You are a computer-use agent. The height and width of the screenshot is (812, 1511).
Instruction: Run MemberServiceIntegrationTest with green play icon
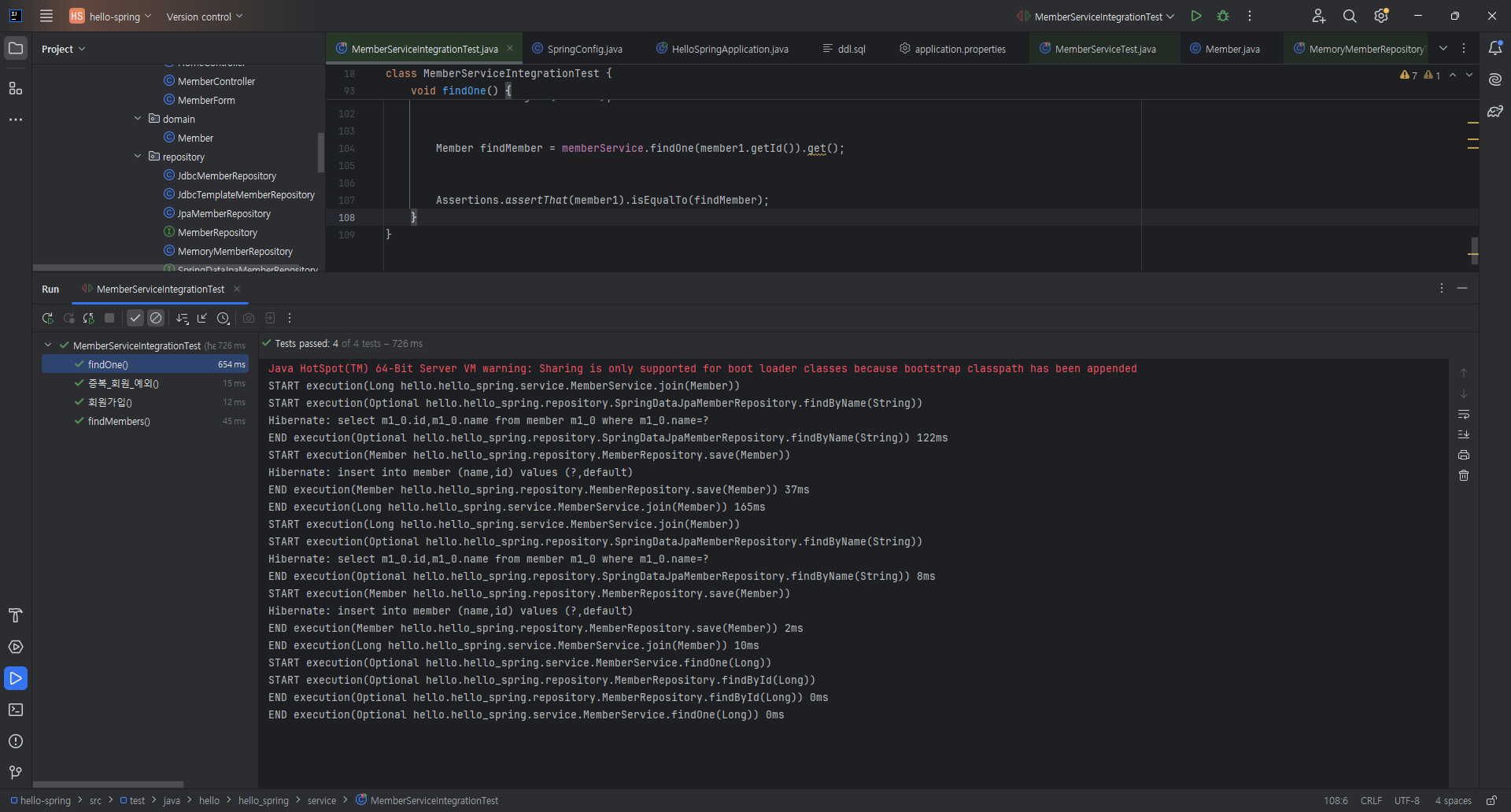1196,16
